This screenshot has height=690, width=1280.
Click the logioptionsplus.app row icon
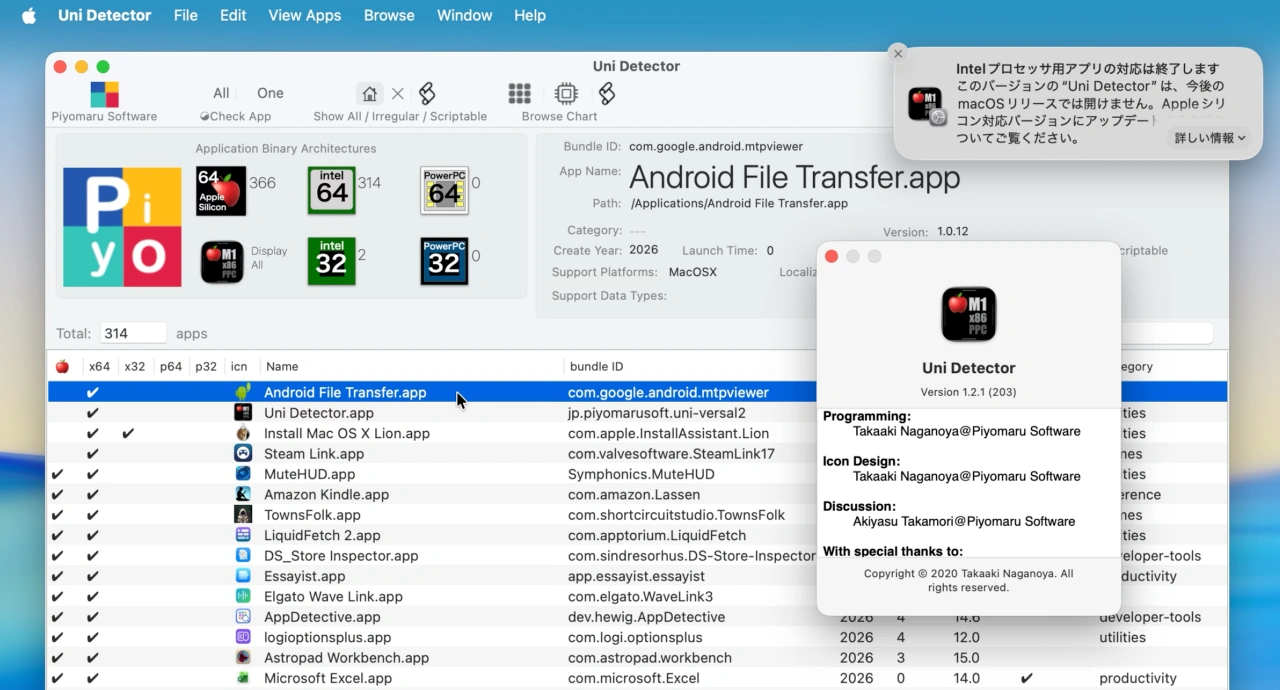coord(243,637)
